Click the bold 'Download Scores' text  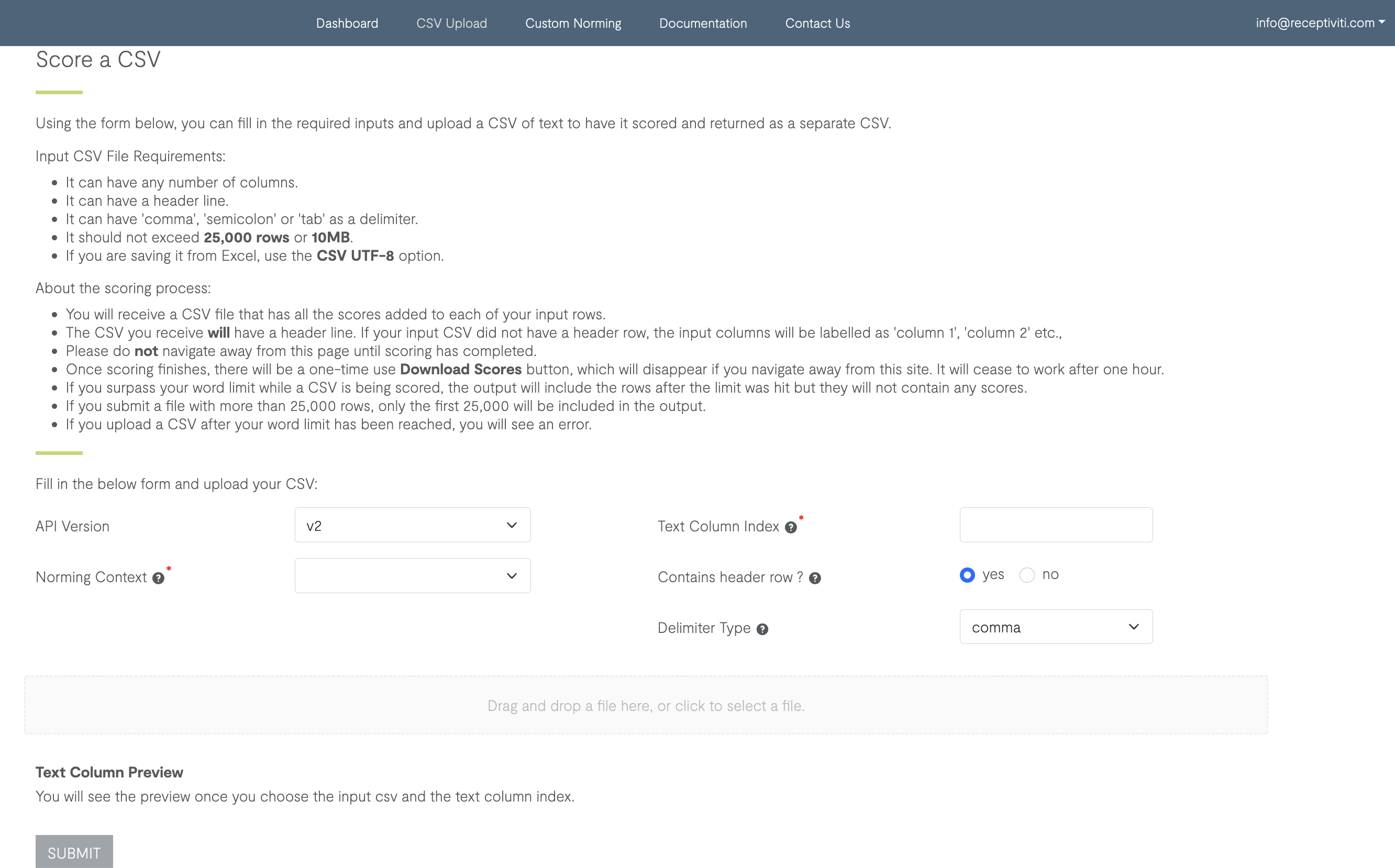460,369
